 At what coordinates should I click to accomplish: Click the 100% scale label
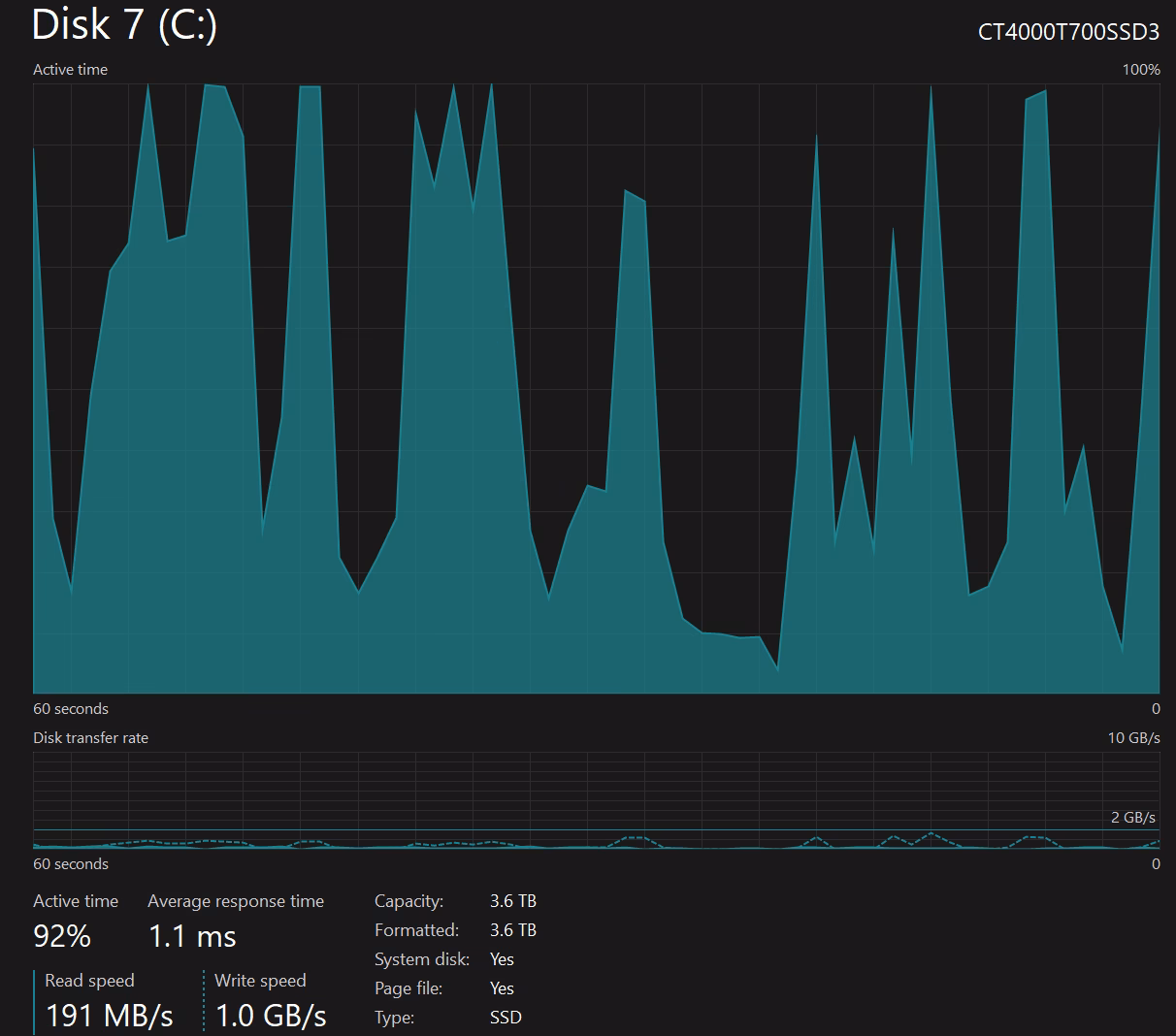(x=1141, y=70)
